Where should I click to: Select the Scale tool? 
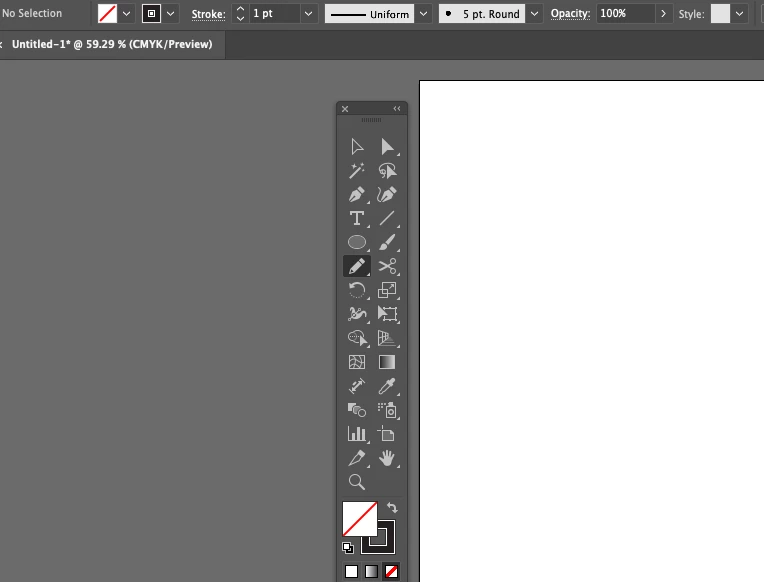pyautogui.click(x=387, y=290)
